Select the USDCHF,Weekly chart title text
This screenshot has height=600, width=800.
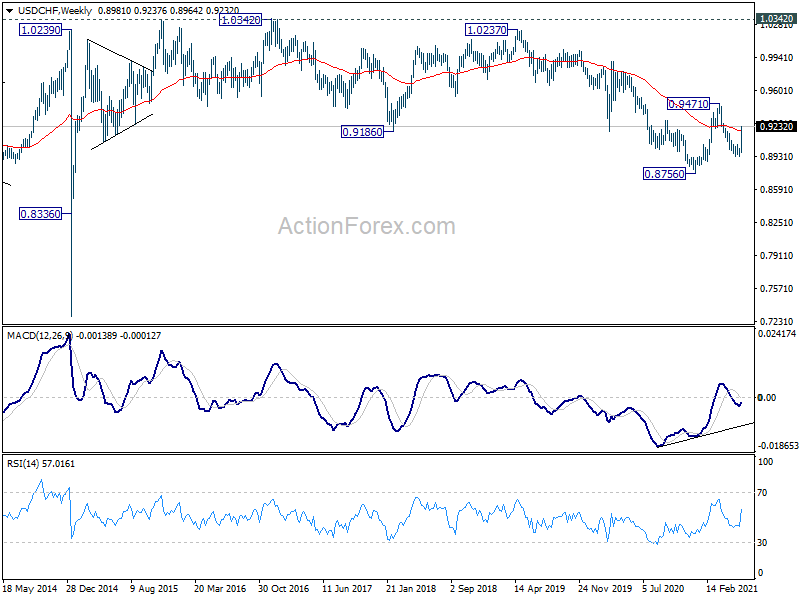pos(55,11)
